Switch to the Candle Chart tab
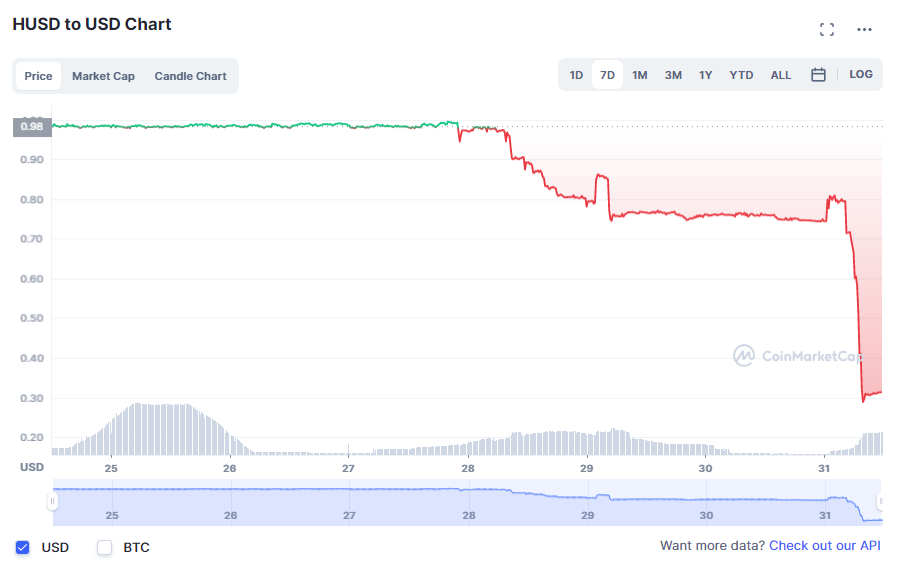903x582 pixels. click(x=190, y=76)
